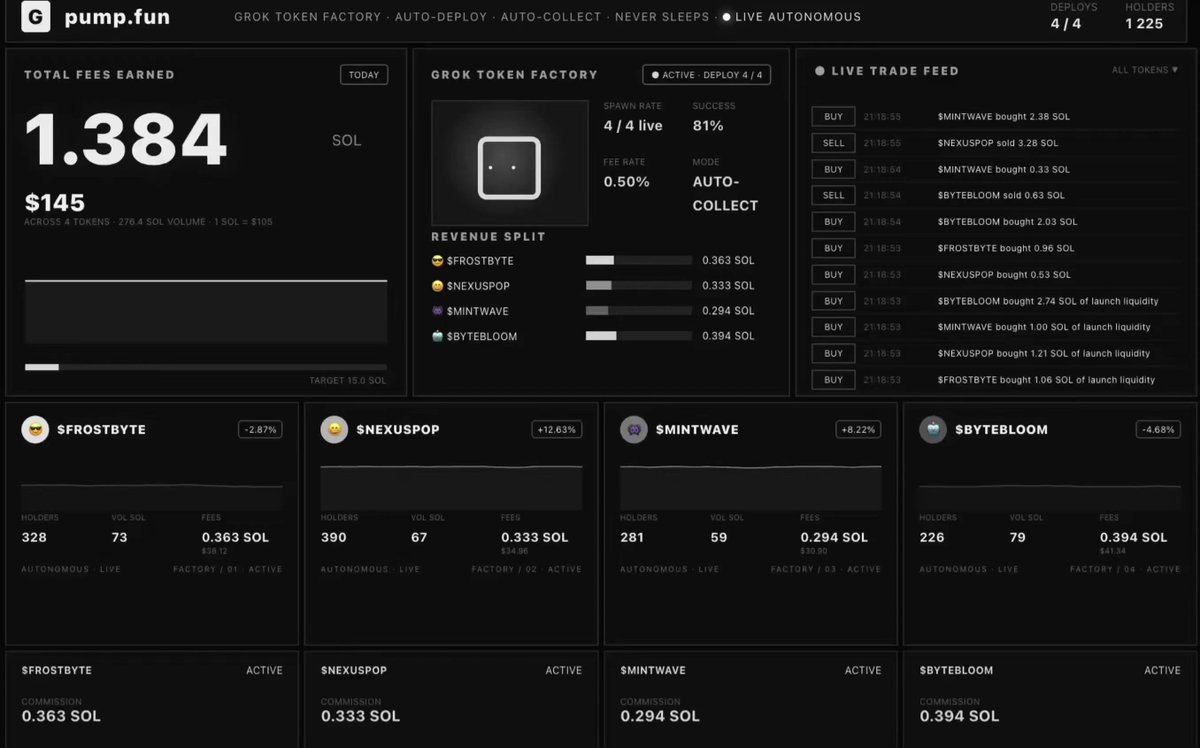
Task: Click the $MINTWAVE emoji in Revenue Split
Action: point(437,311)
